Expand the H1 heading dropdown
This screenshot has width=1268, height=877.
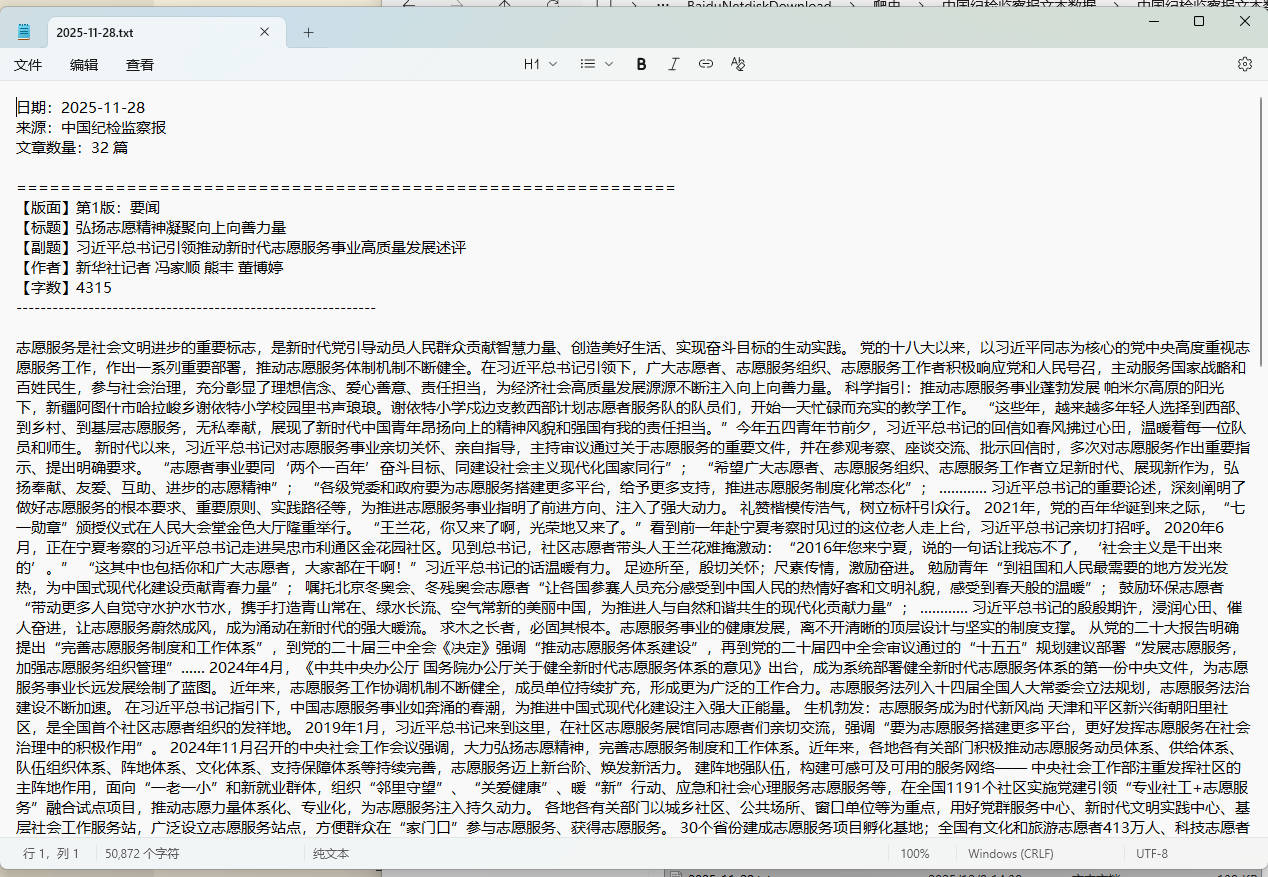click(540, 64)
